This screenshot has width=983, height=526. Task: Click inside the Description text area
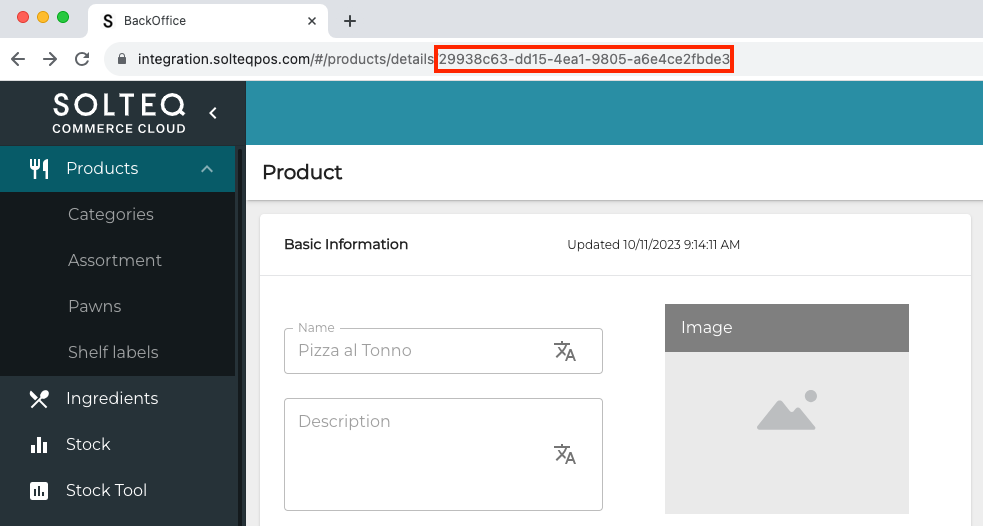point(420,460)
